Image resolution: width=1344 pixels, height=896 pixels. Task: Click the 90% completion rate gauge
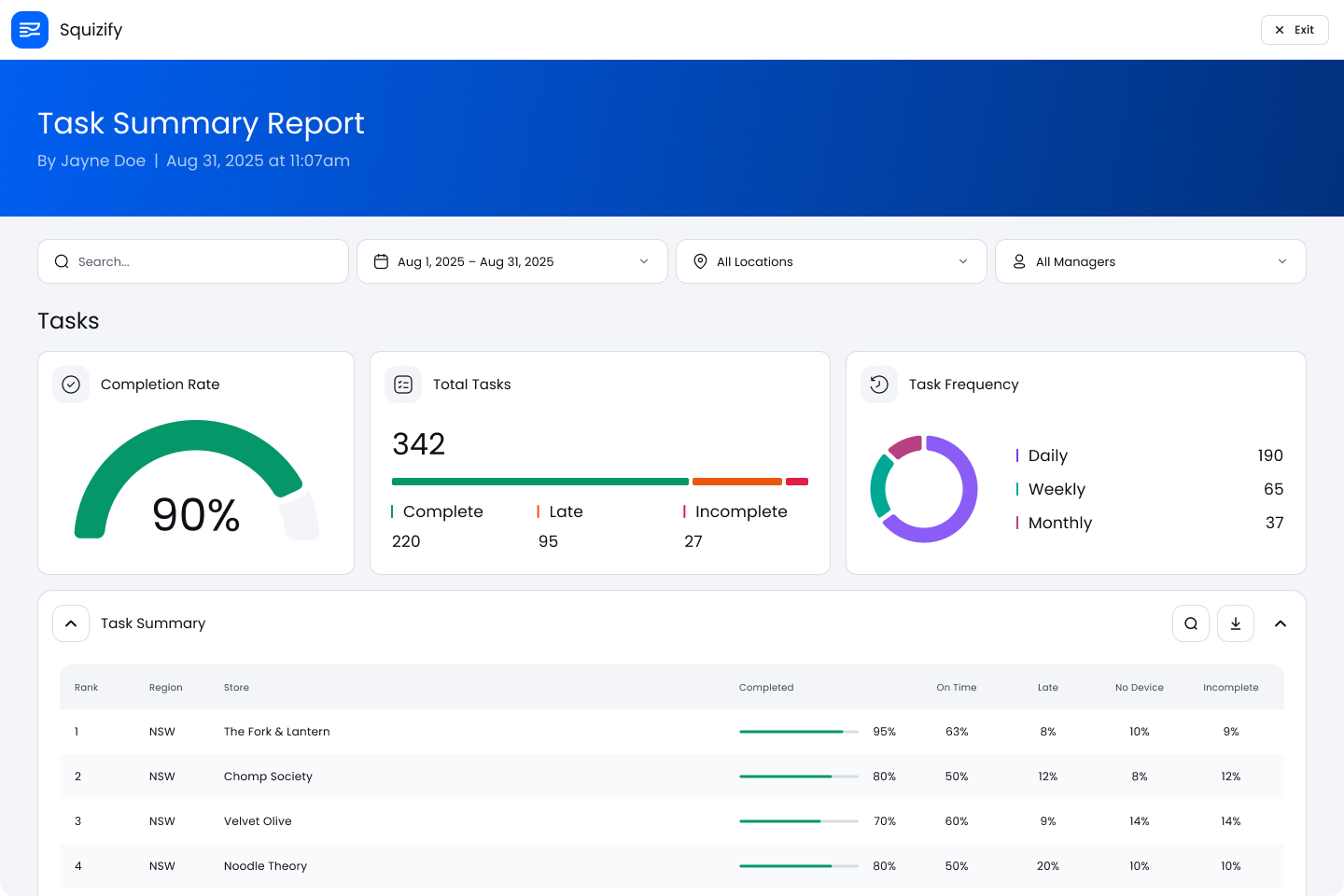click(x=196, y=485)
